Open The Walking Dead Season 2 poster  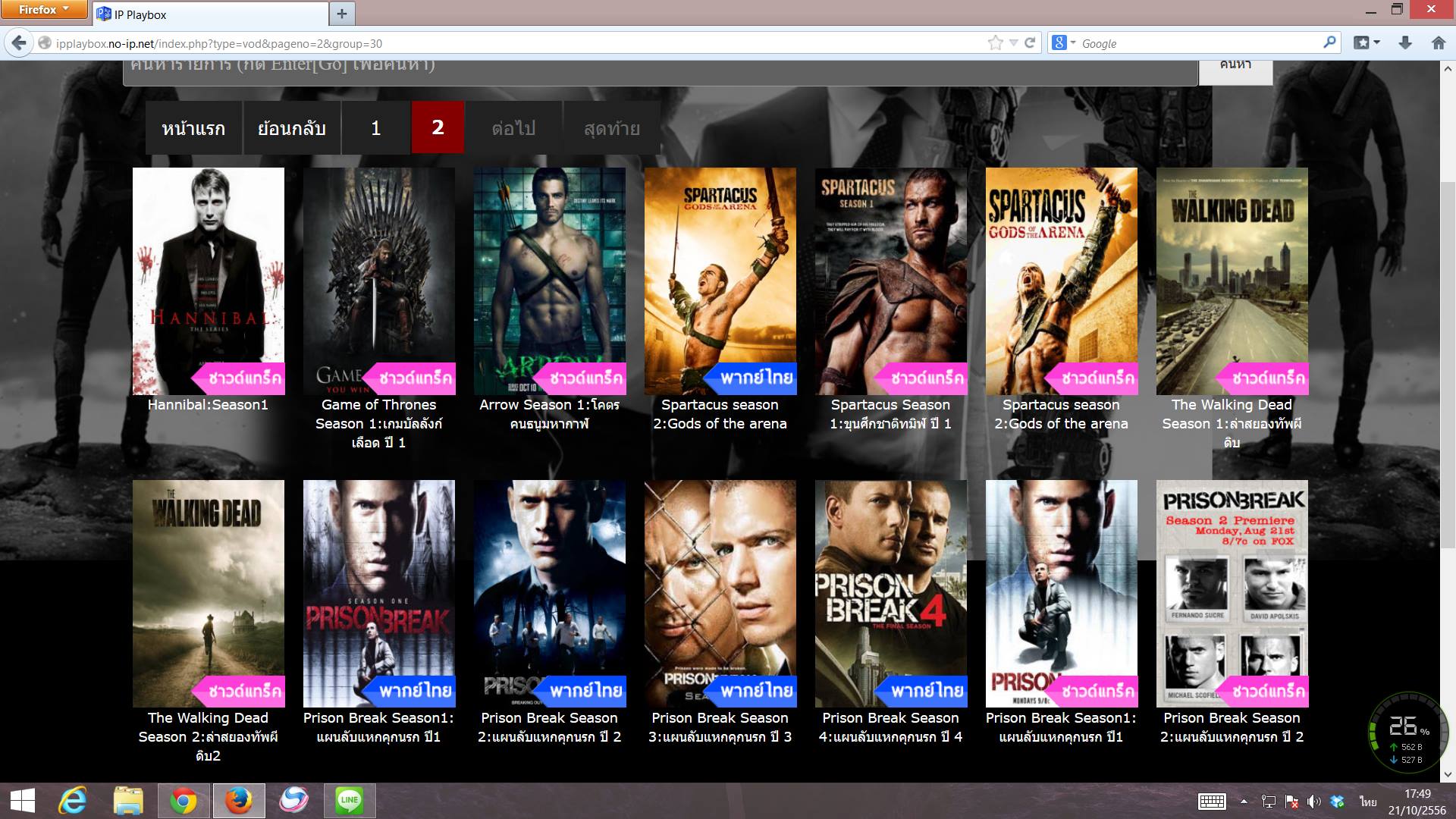click(x=209, y=594)
